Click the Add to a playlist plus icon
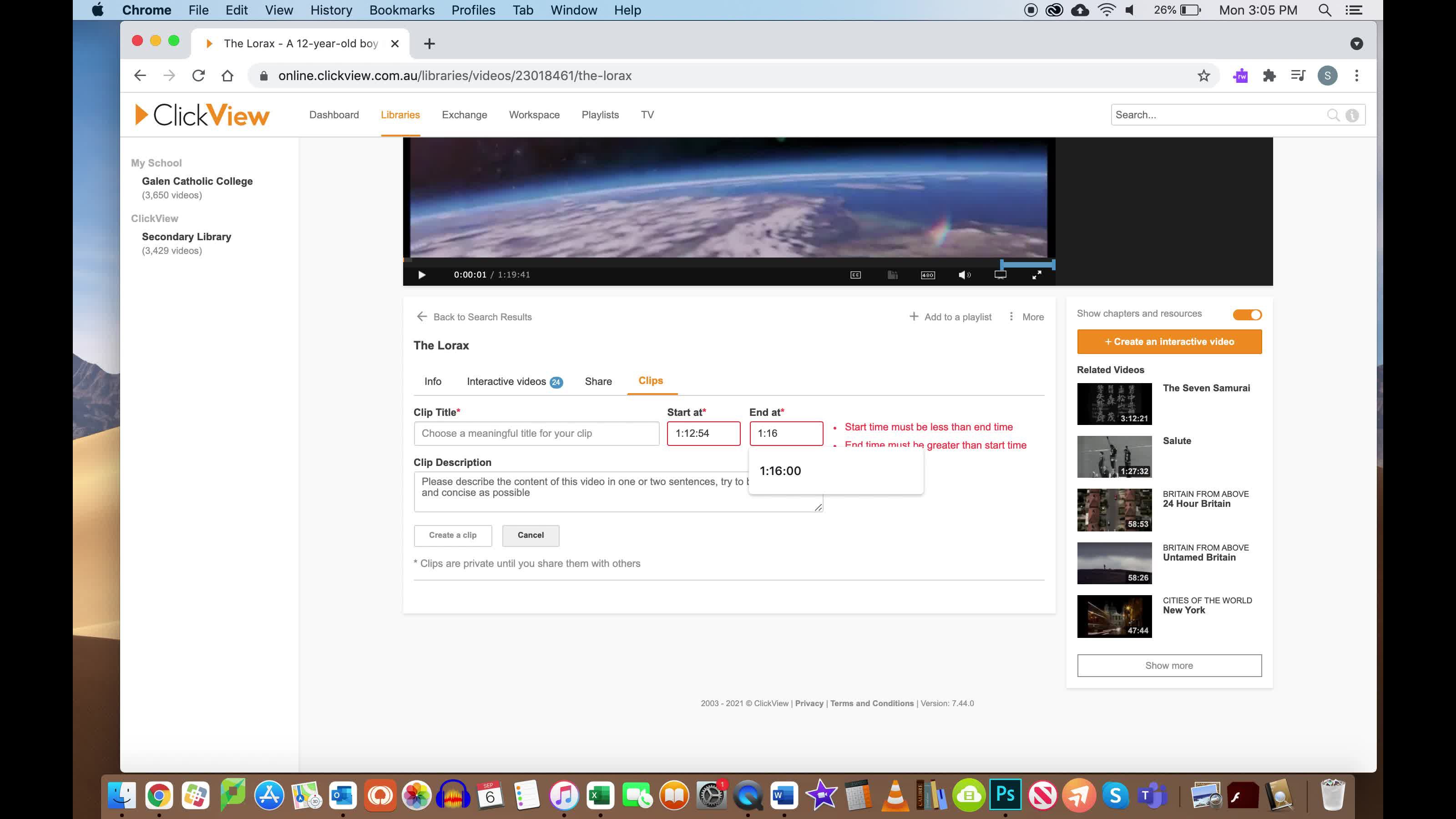1456x819 pixels. click(x=913, y=317)
